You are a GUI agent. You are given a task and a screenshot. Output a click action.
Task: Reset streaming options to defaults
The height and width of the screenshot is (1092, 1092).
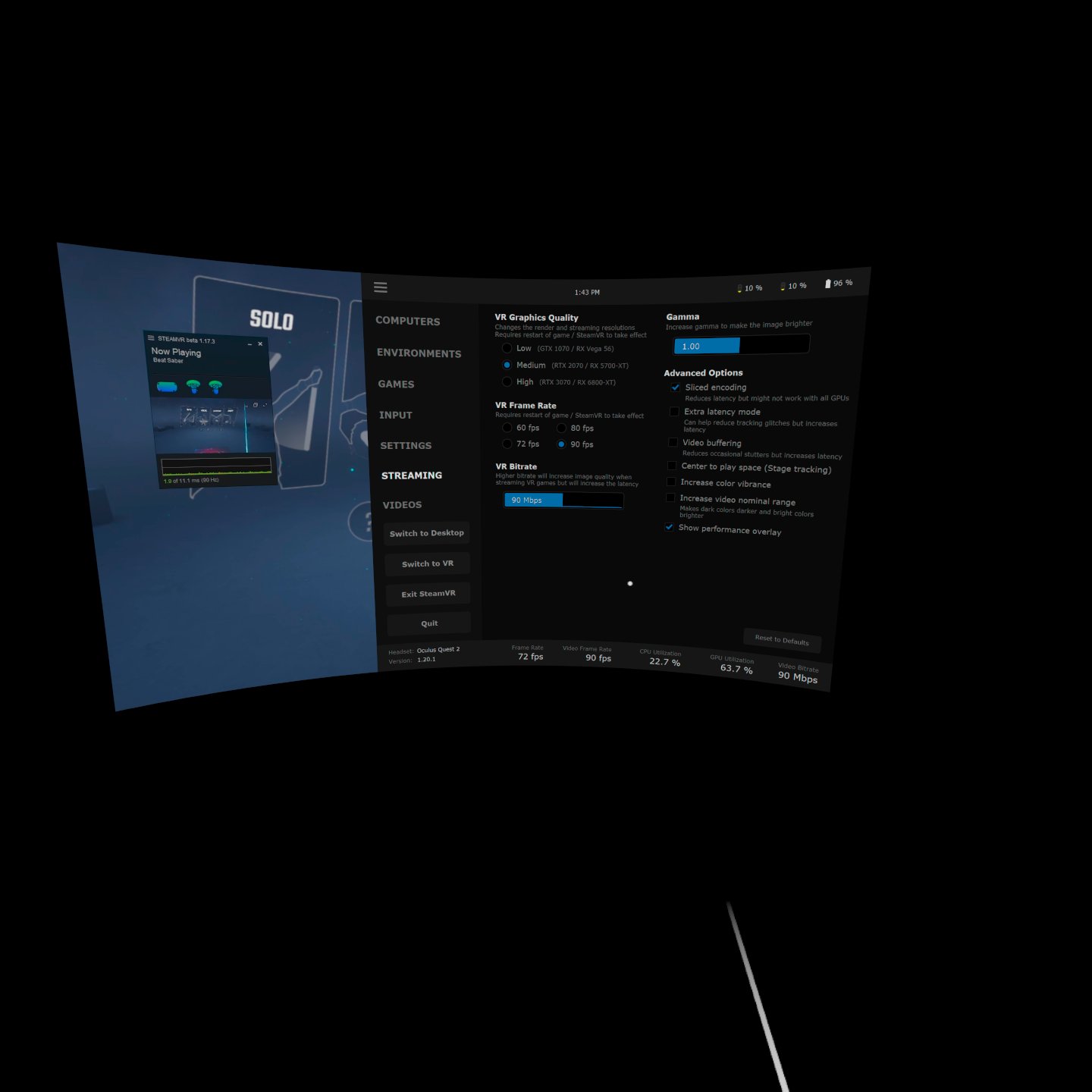[782, 639]
